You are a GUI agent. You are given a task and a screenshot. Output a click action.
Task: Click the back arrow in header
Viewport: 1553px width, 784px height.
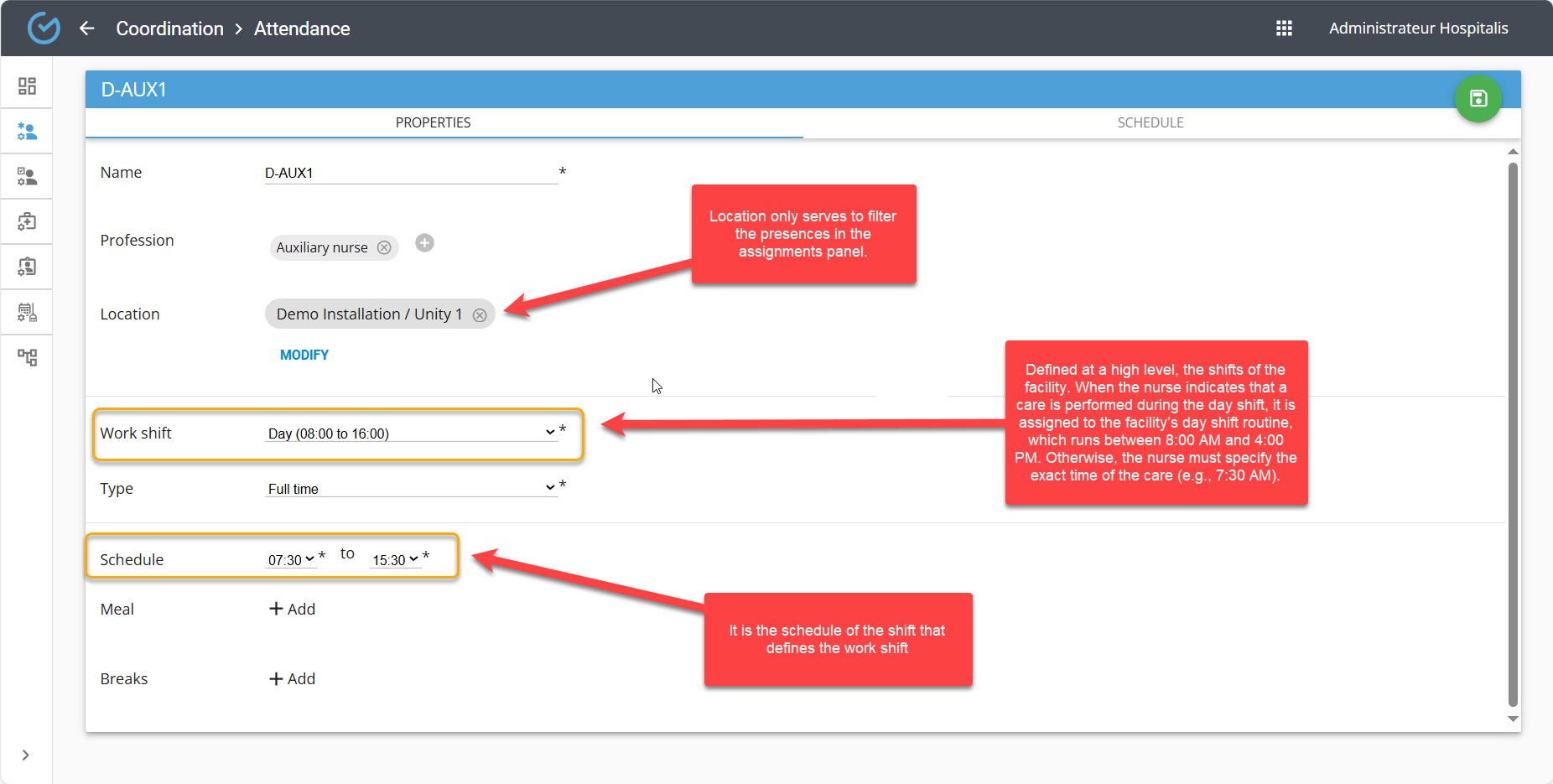(x=87, y=29)
